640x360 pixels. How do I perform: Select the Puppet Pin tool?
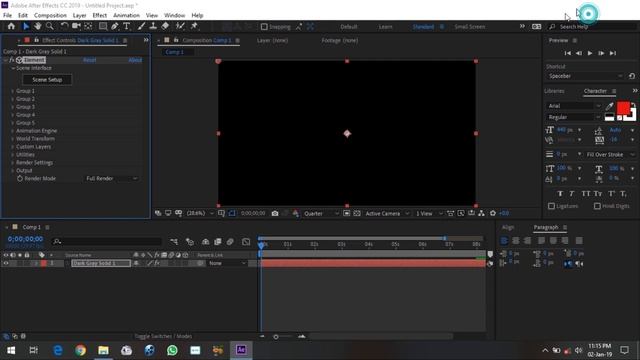tap(194, 26)
